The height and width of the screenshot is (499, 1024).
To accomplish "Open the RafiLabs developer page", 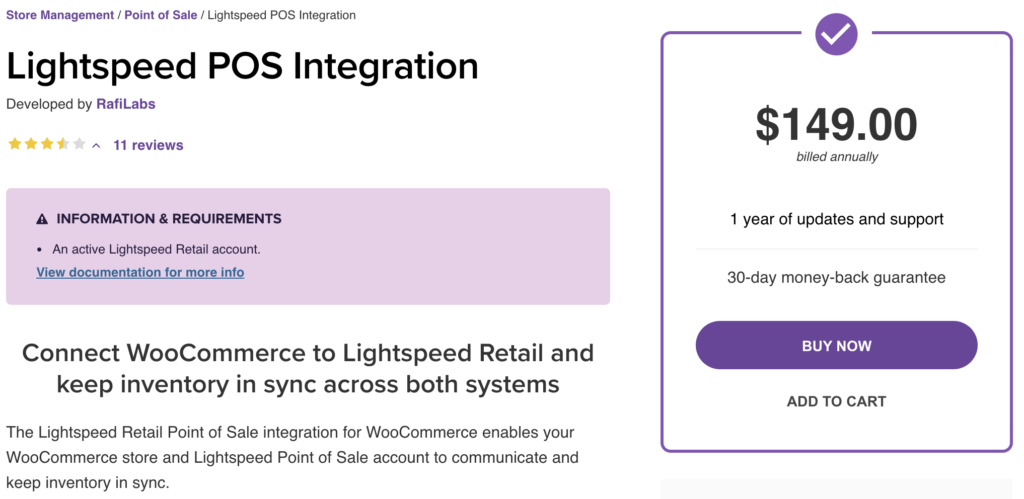I will pyautogui.click(x=125, y=104).
